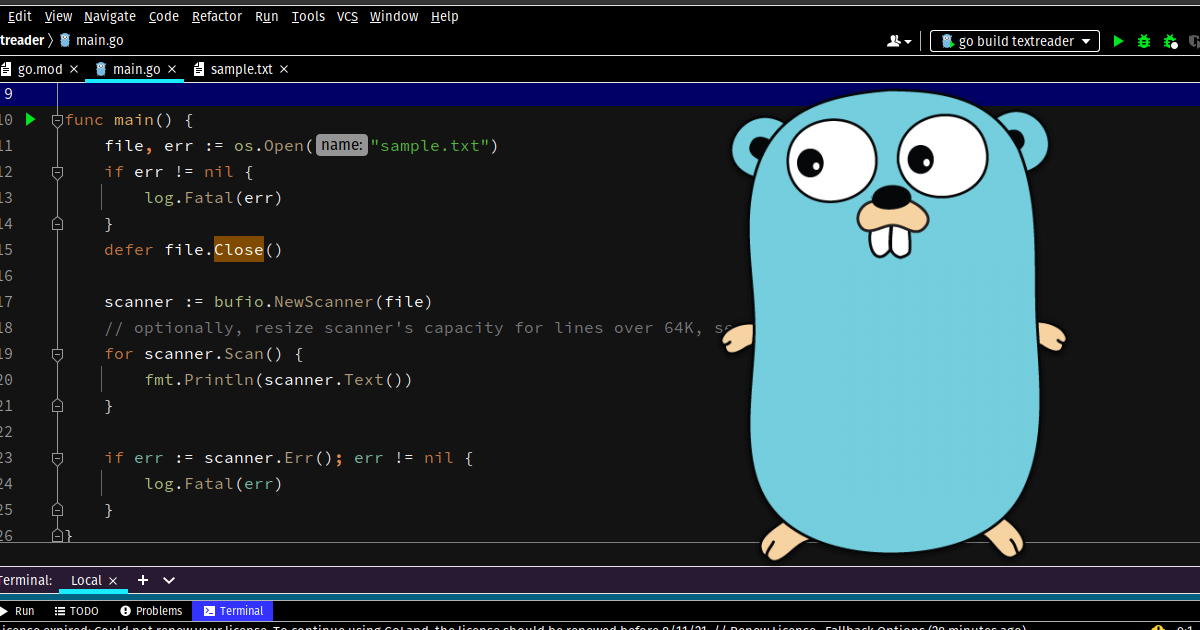Screen dimensions: 1200x630
Task: Open the Navigate menu
Action: click(x=110, y=16)
